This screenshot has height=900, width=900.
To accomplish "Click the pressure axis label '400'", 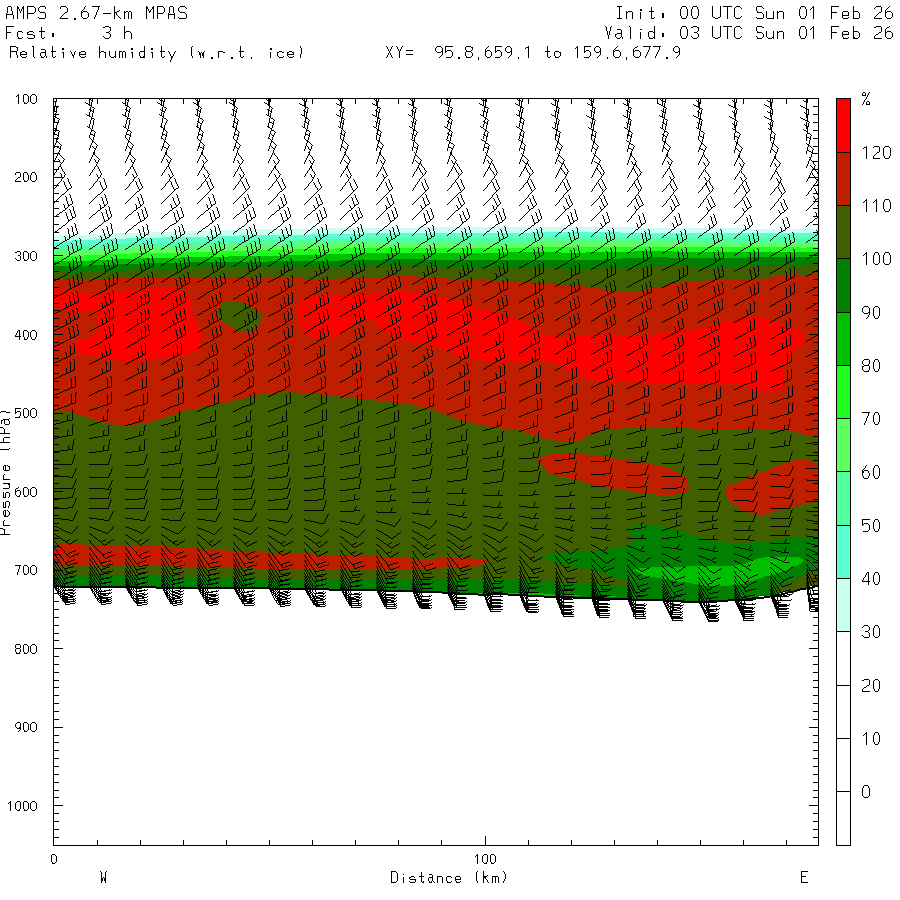I will point(26,335).
